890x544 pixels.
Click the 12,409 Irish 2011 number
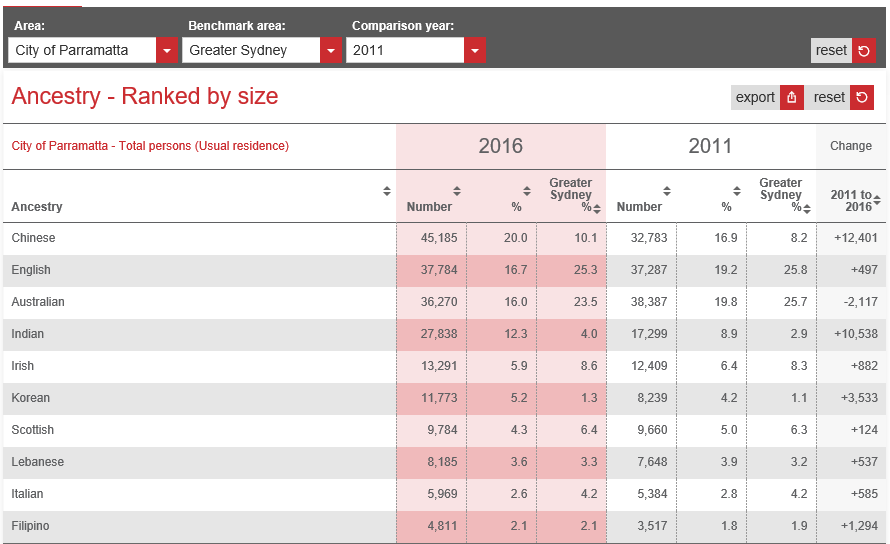[649, 366]
